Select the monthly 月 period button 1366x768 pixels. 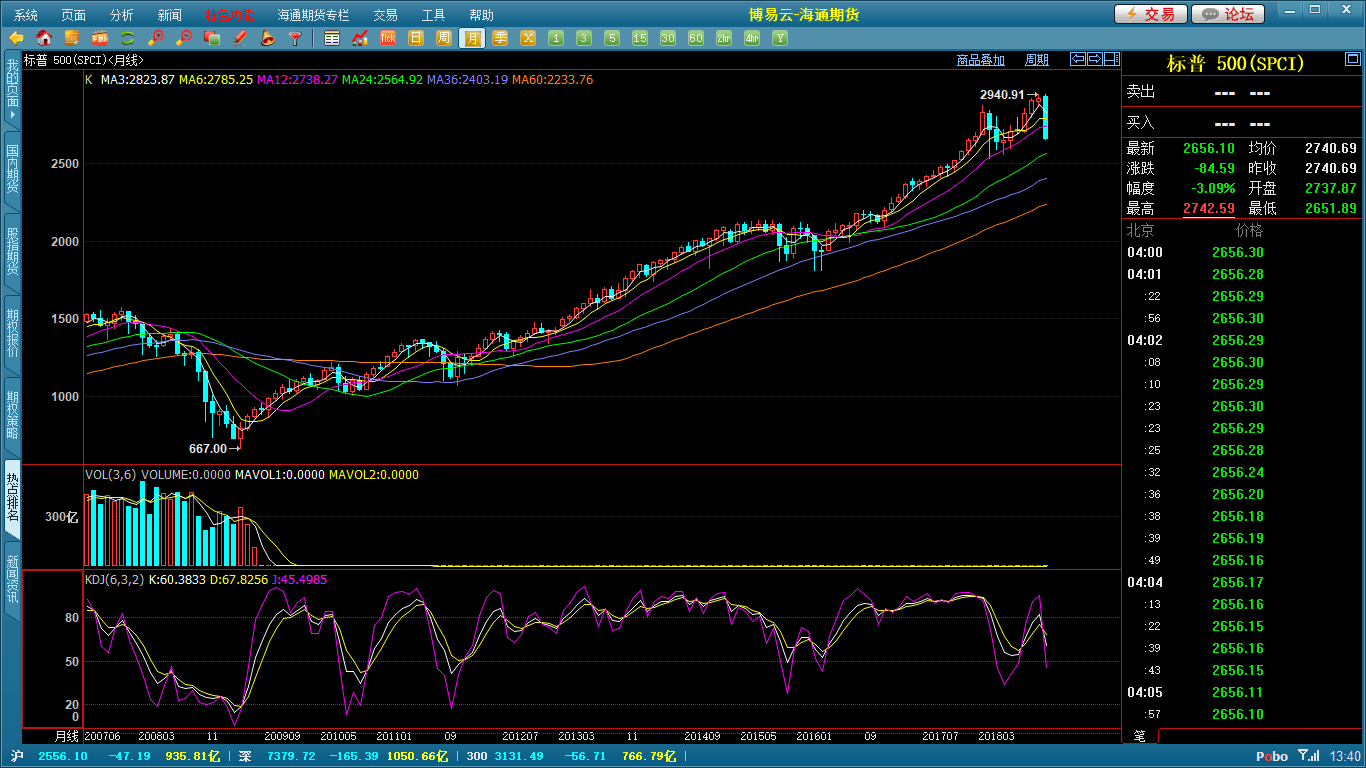coord(472,38)
